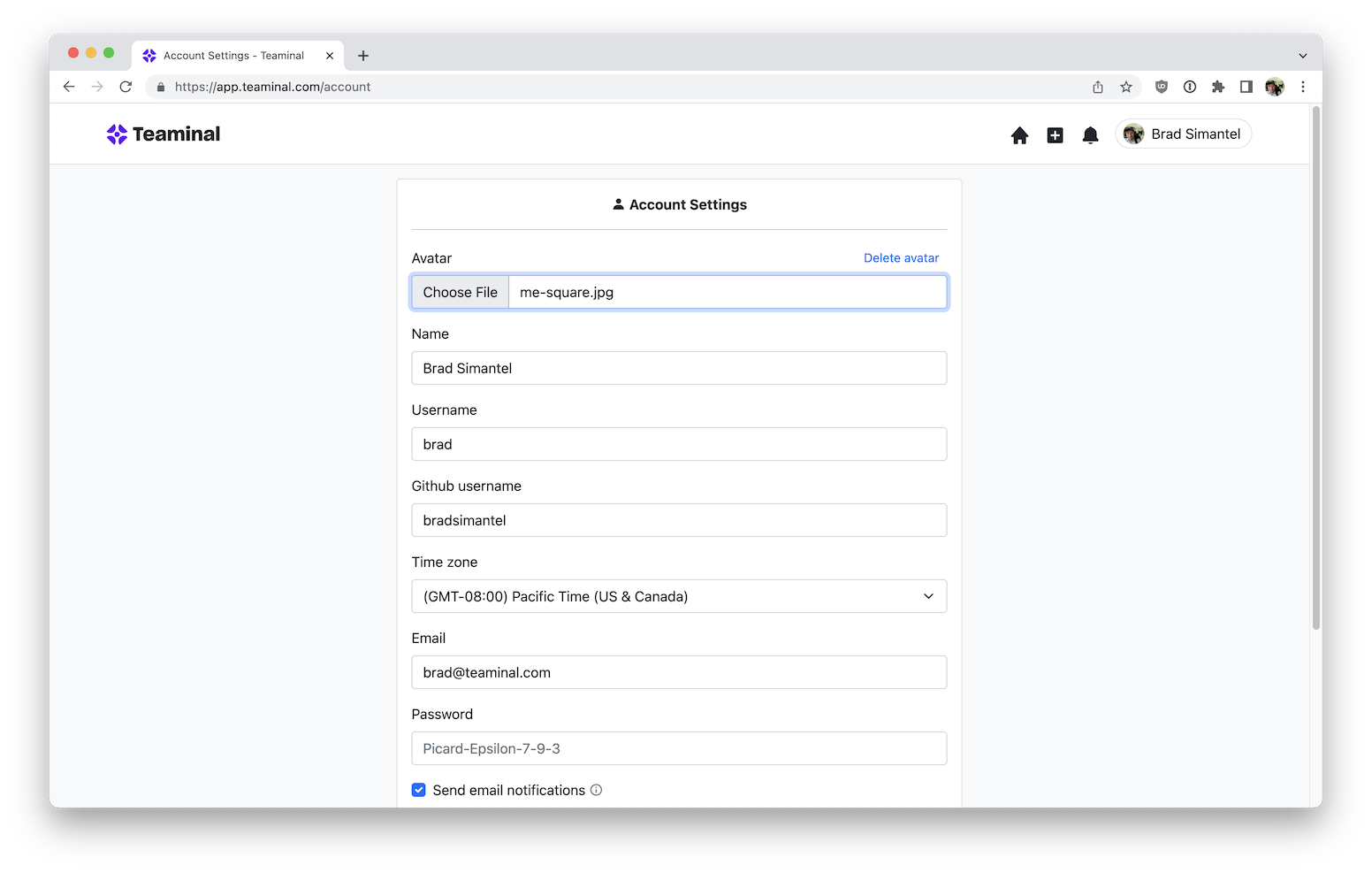This screenshot has width=1372, height=873.
Task: Click the share icon in address bar
Action: 1097,87
